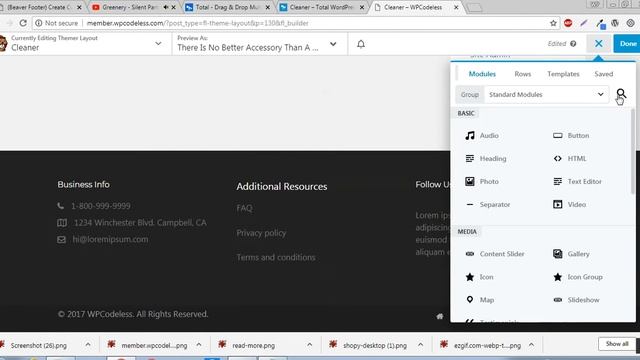The width and height of the screenshot is (640, 360).
Task: Add the Gallery module
Action: 571,254
